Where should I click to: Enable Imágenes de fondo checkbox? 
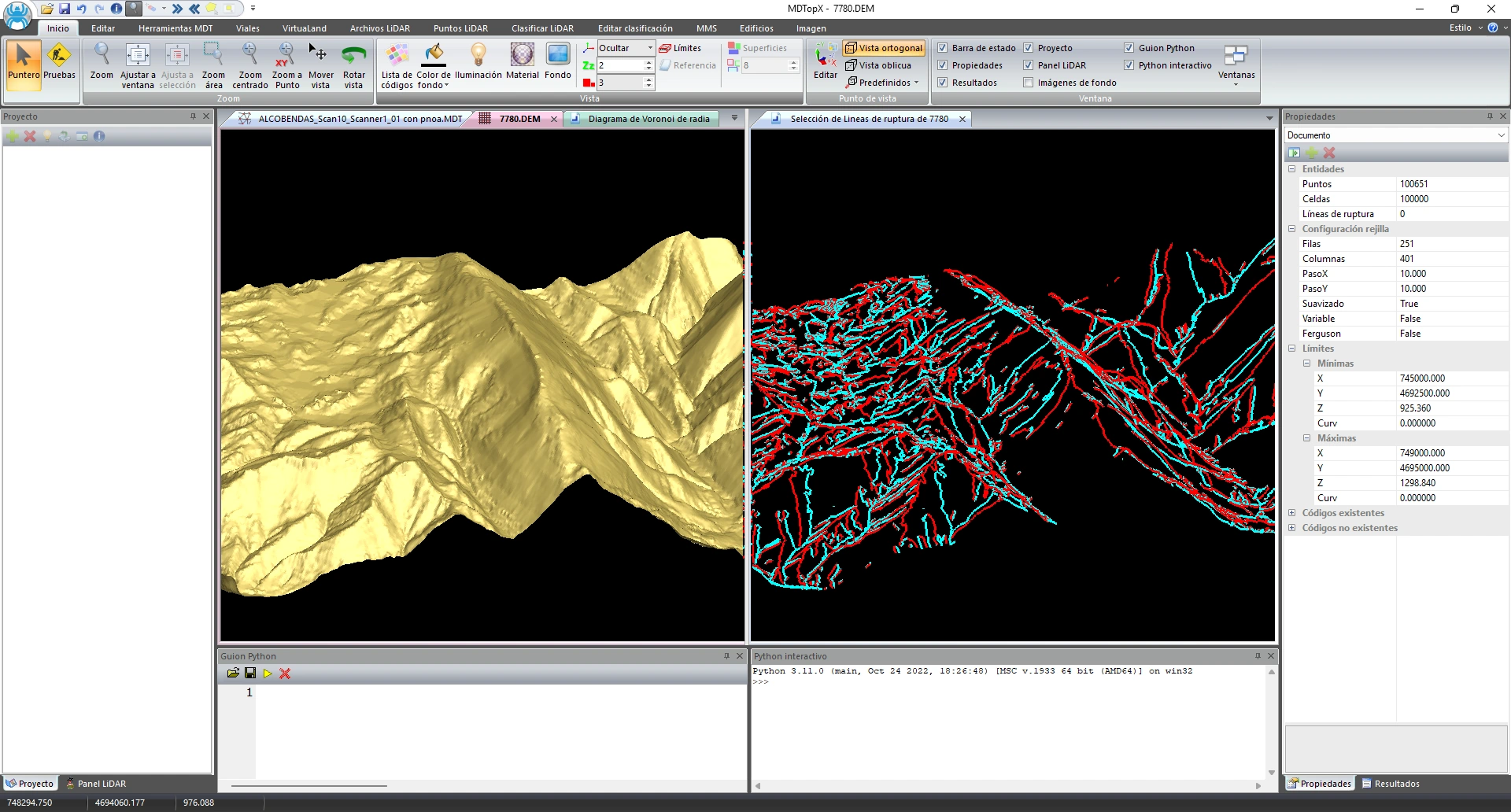1028,83
